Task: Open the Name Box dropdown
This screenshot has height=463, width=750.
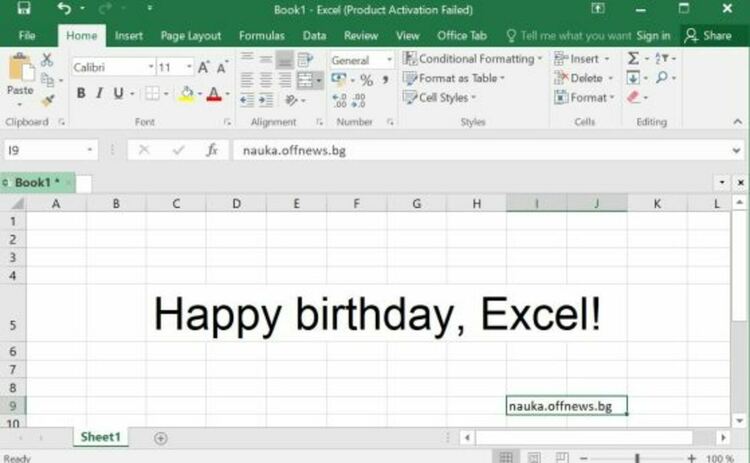Action: (89, 150)
